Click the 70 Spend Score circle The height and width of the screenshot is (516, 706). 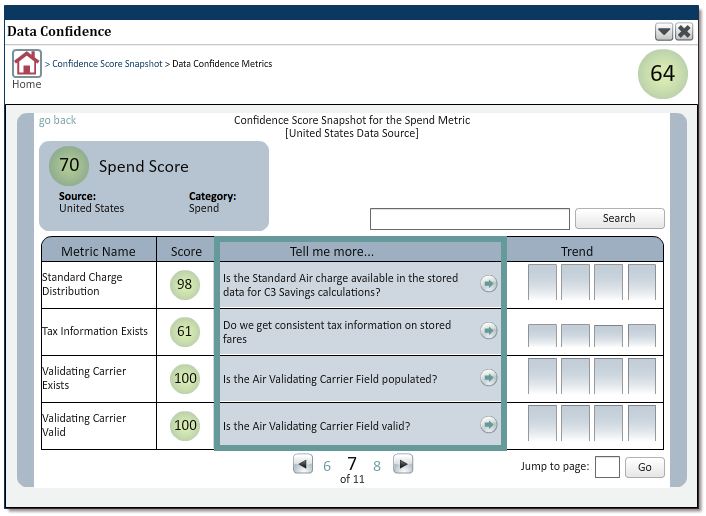69,166
